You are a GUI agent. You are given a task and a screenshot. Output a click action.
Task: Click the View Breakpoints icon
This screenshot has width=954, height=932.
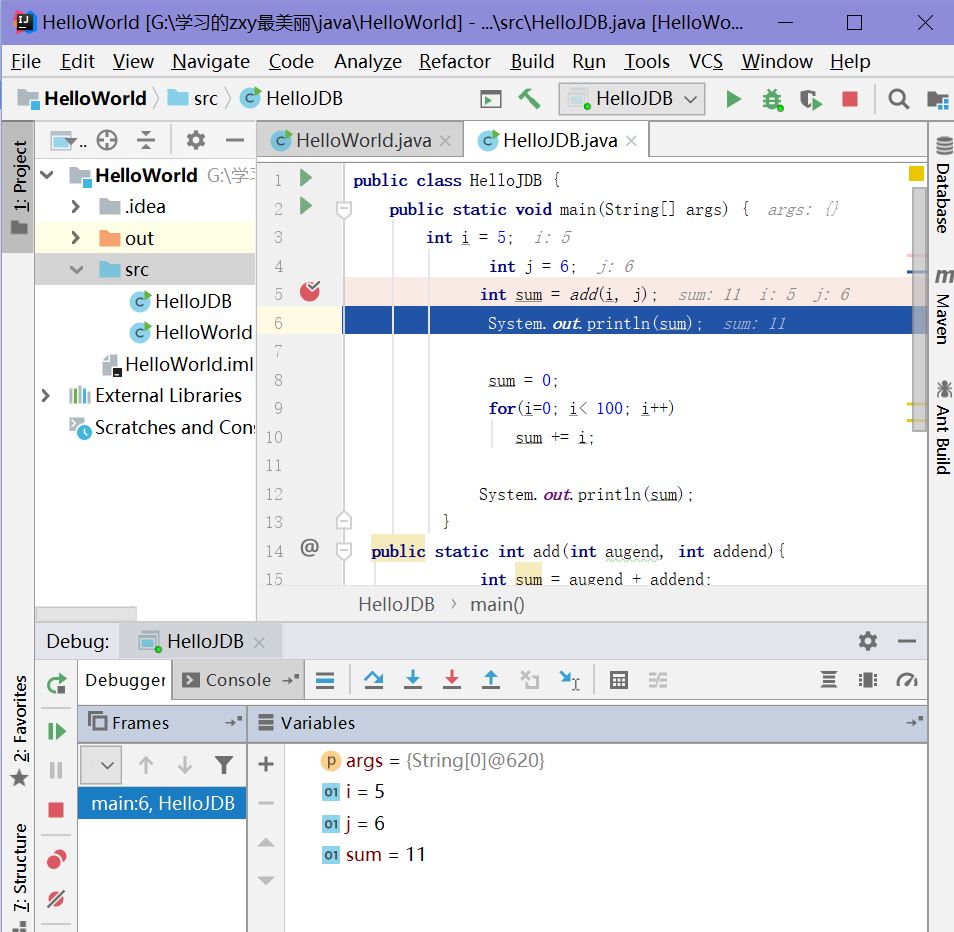[57, 859]
